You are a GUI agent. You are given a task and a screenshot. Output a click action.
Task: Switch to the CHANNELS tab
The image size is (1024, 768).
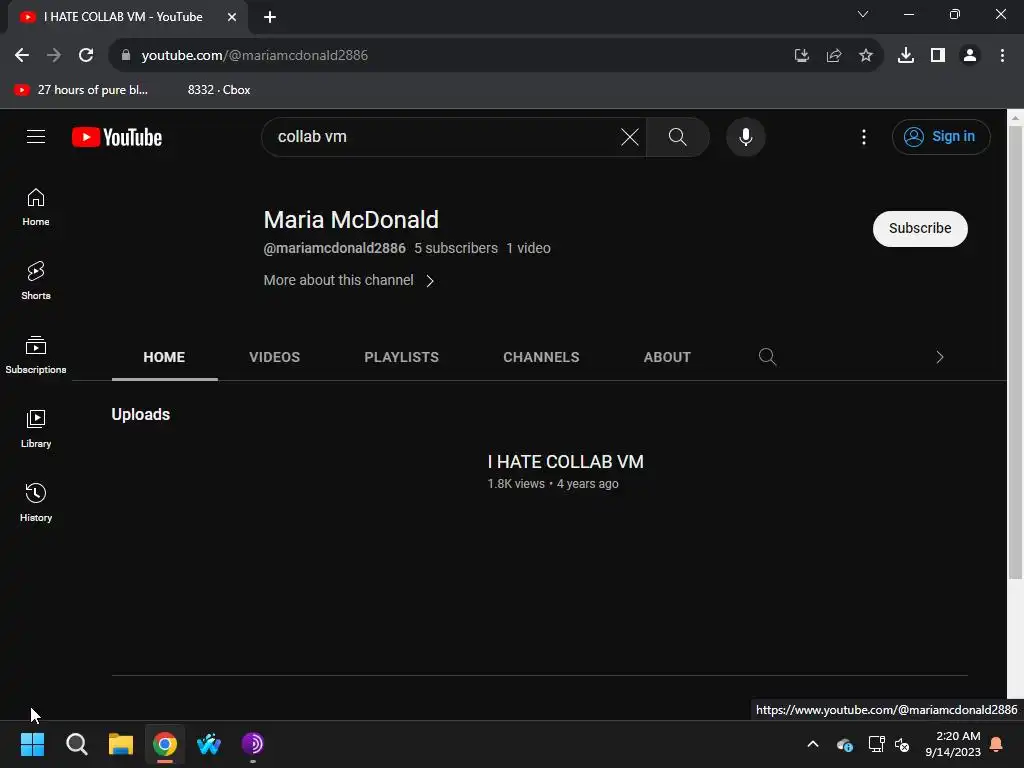pos(541,357)
